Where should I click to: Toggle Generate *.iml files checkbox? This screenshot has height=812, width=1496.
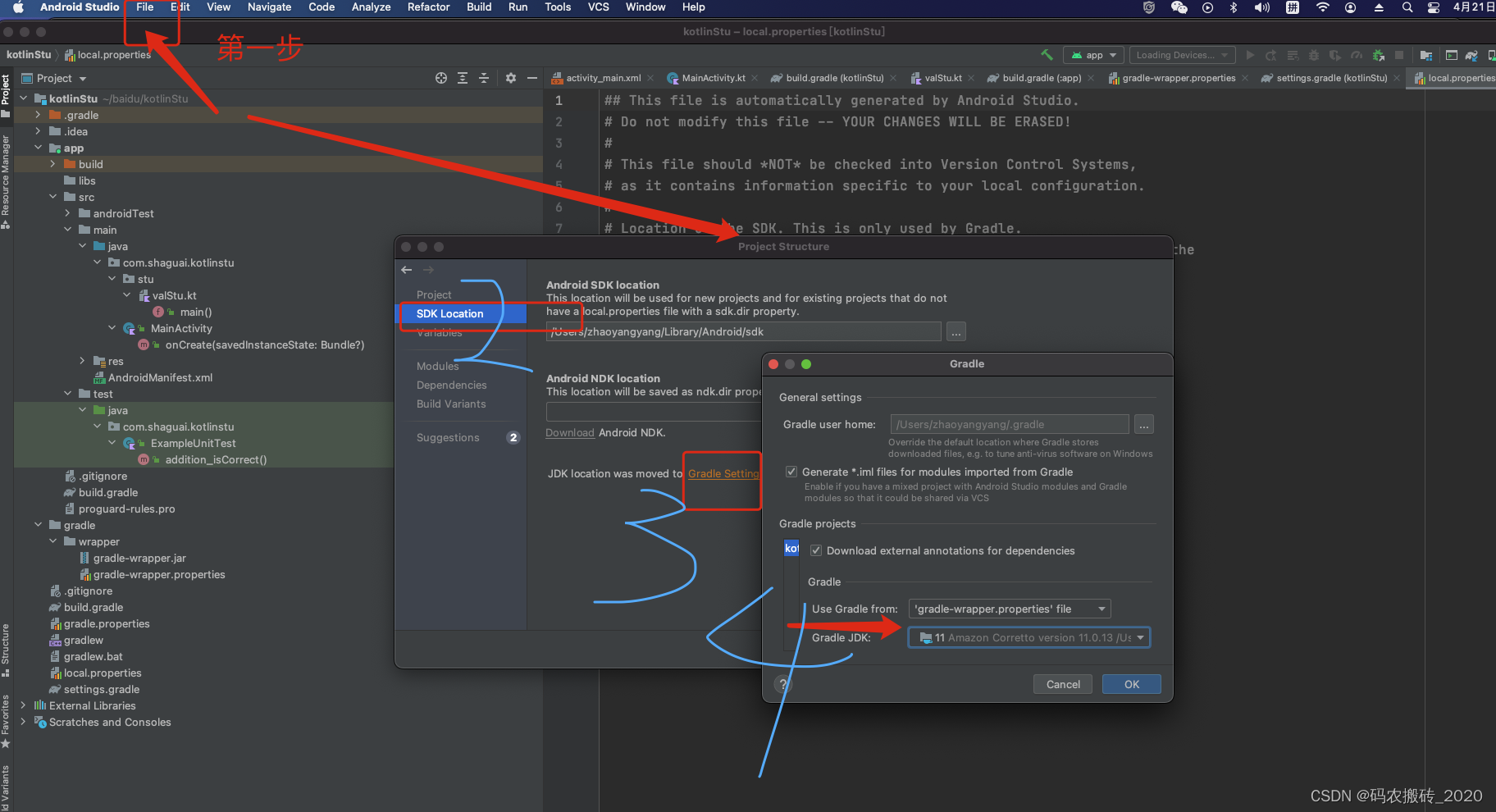791,472
